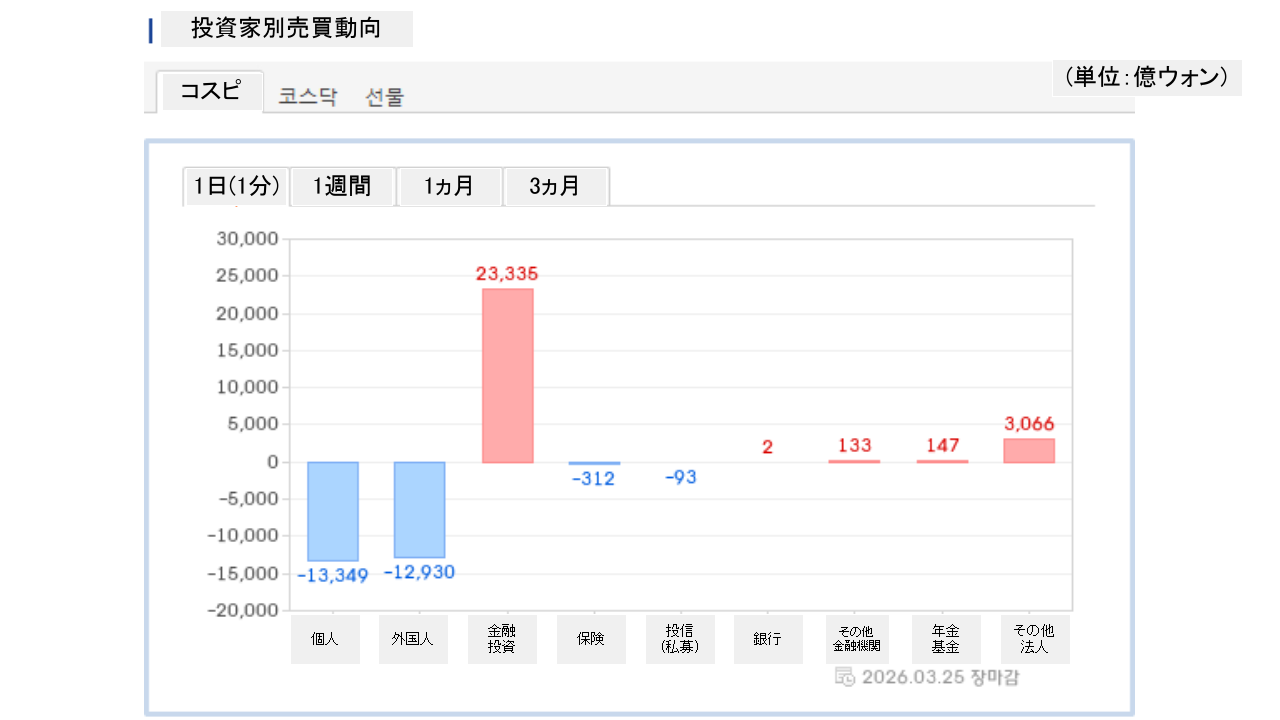1280x720 pixels.
Task: Click the 個人 category label
Action: 325,639
